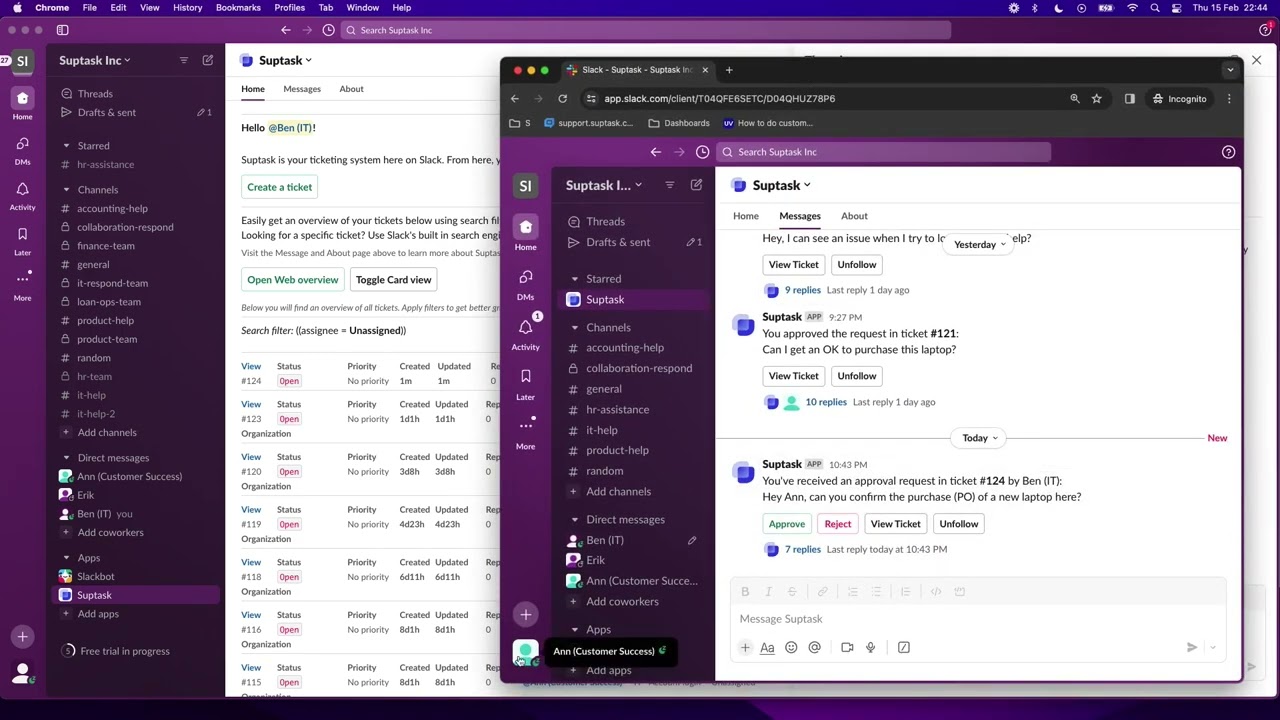Screen dimensions: 1280x720
Task: Open DMs in the front Slack sidebar
Action: tap(525, 284)
